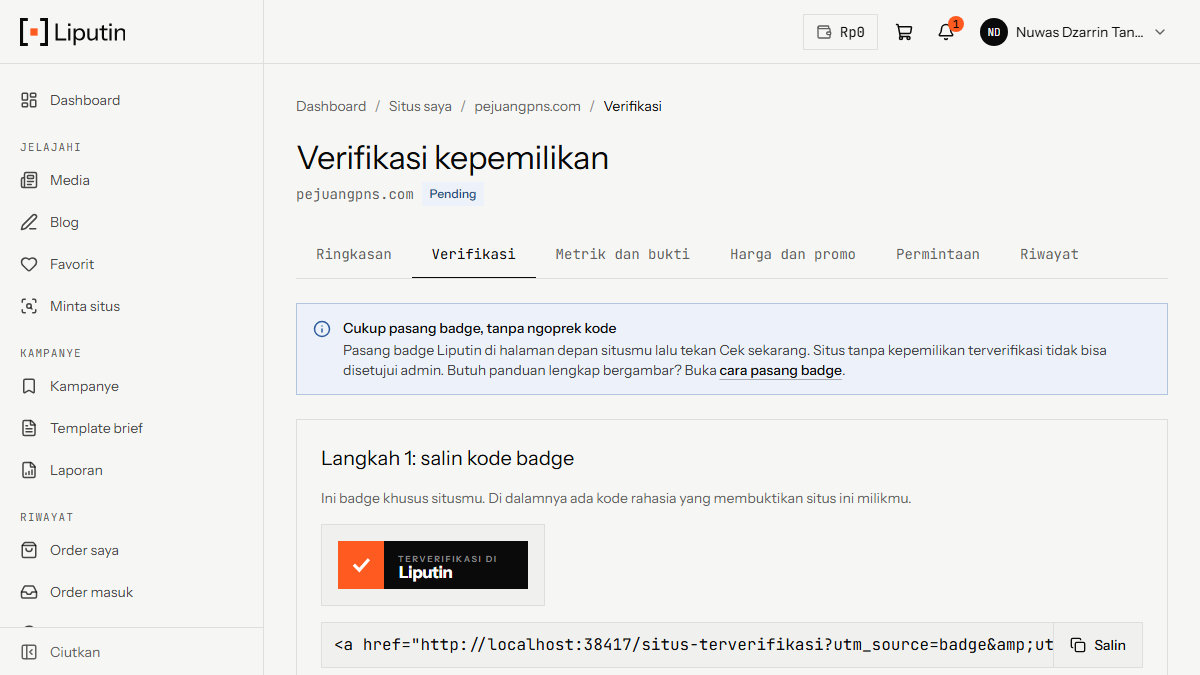
Task: Go to Dashboard breadcrumb
Action: click(331, 106)
